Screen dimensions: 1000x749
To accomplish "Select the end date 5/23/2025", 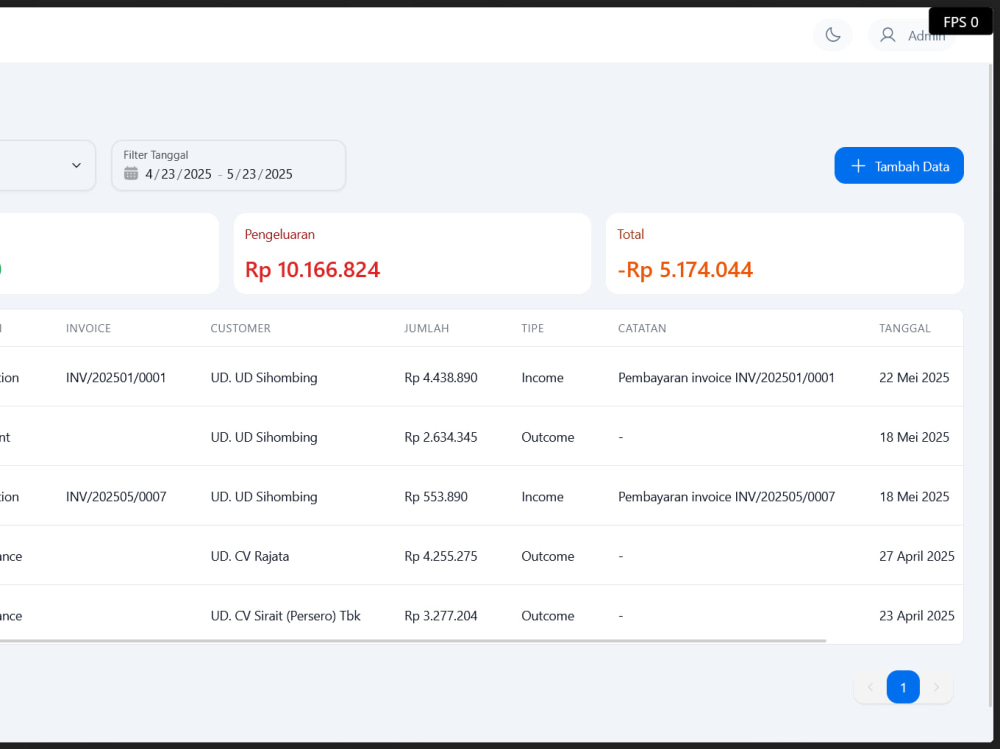I will click(x=260, y=174).
